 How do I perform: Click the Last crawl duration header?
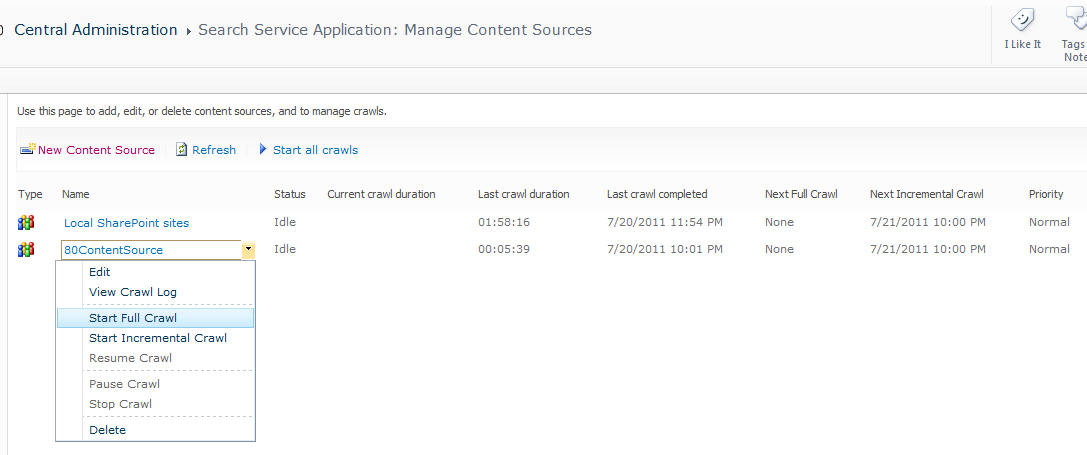(523, 194)
